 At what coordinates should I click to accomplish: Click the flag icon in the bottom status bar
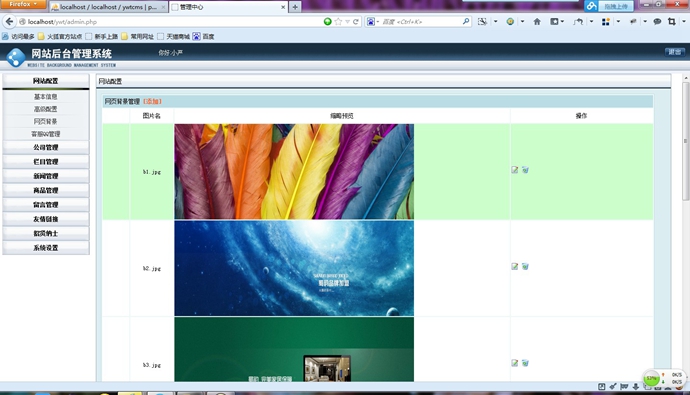click(x=624, y=387)
